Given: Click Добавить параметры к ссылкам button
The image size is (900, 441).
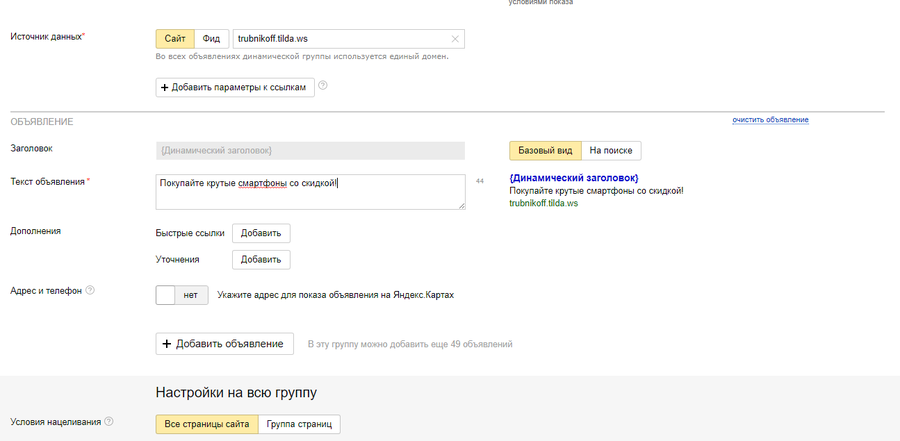Looking at the screenshot, I should pyautogui.click(x=236, y=87).
